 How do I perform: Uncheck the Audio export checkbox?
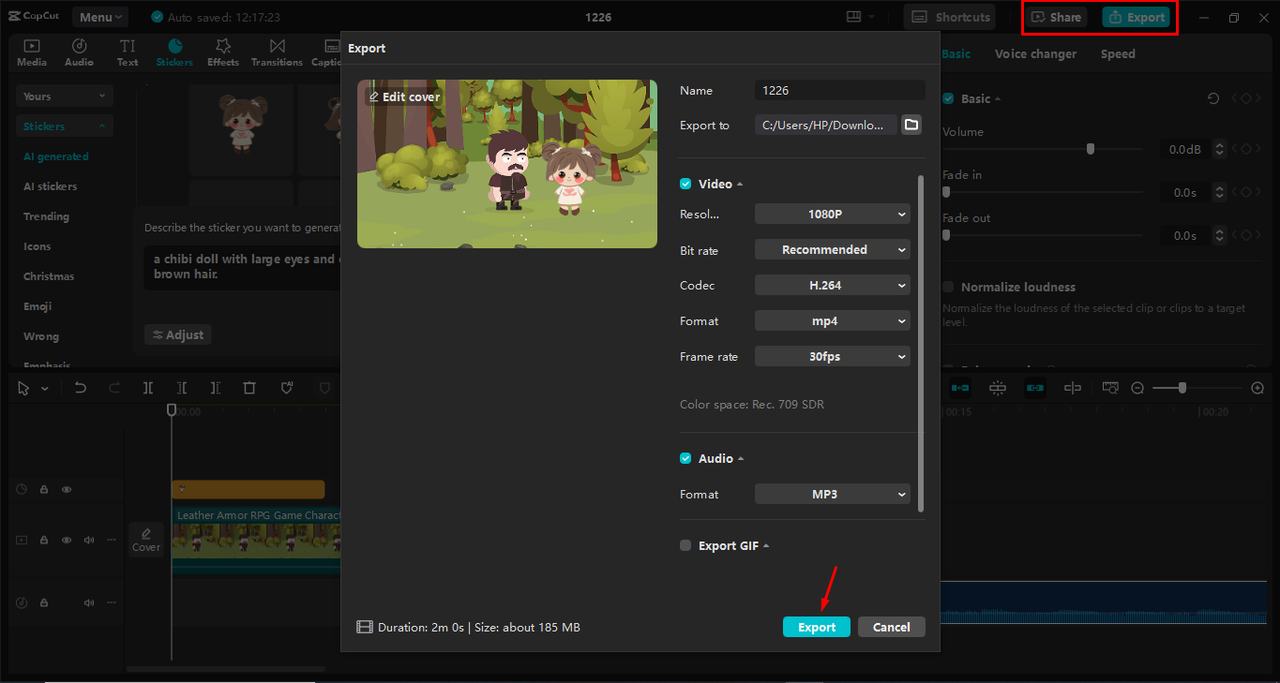686,458
